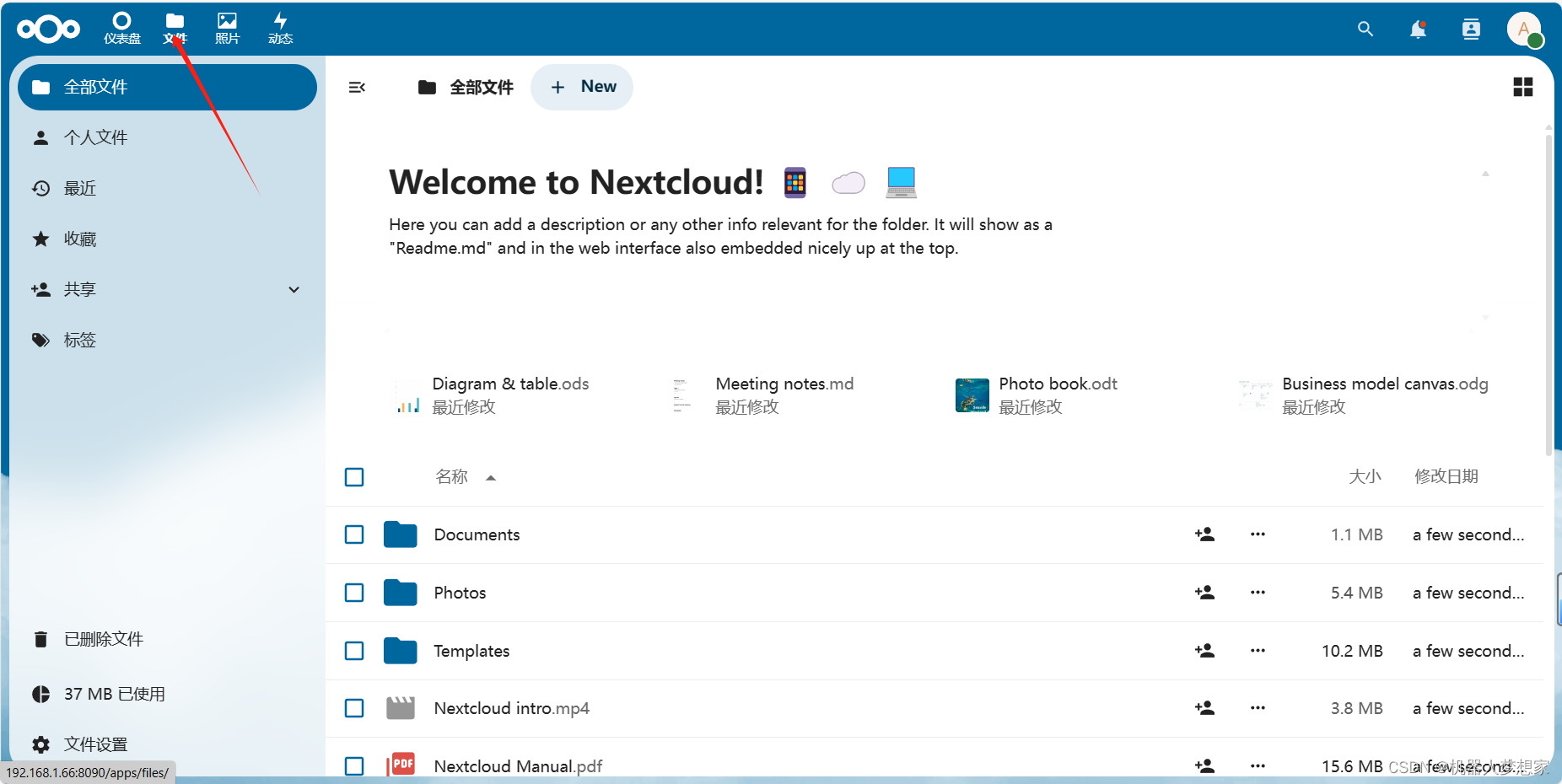Open 文件设置 file settings
1562x784 pixels.
pyautogui.click(x=95, y=744)
